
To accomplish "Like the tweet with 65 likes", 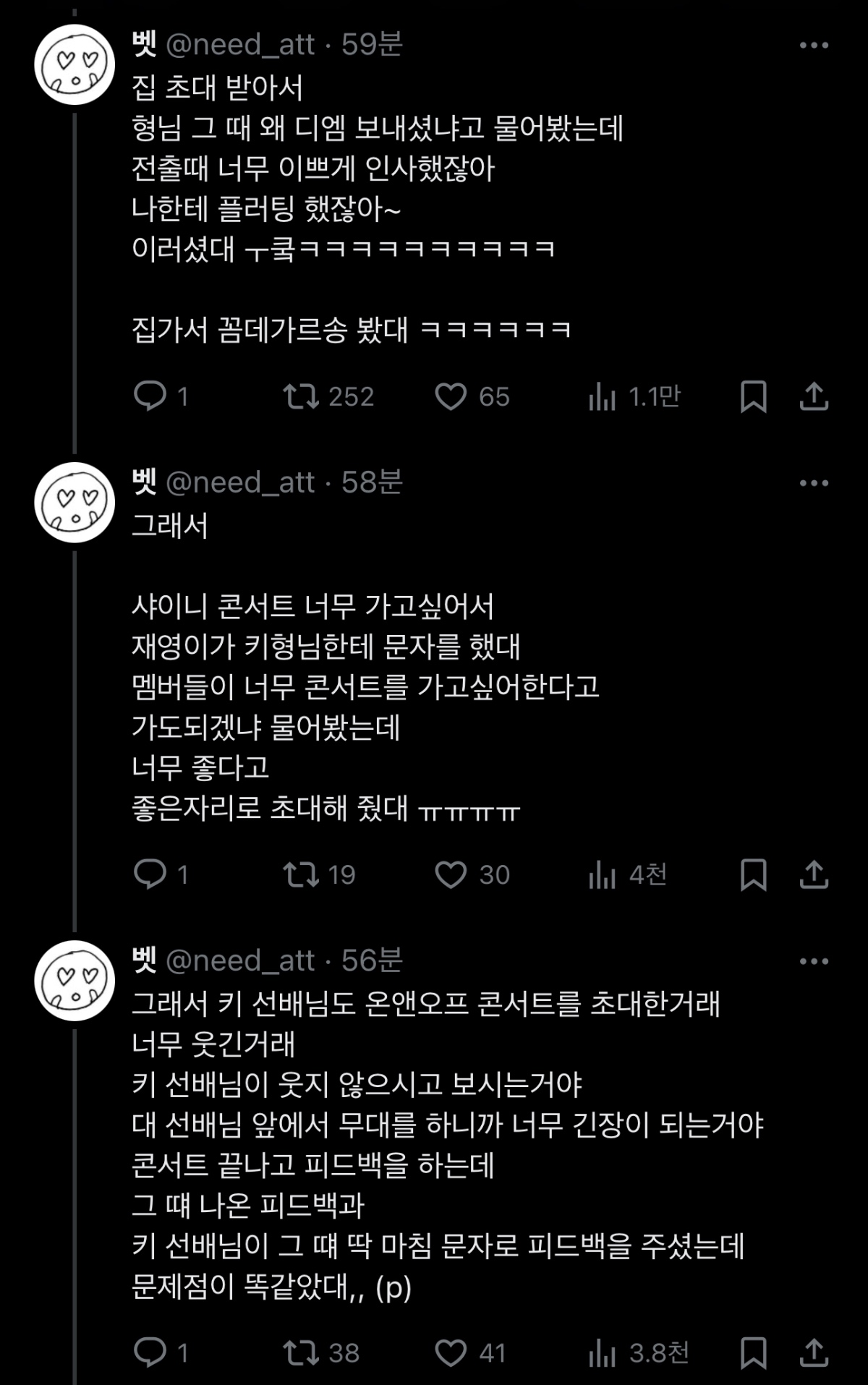I will click(451, 396).
